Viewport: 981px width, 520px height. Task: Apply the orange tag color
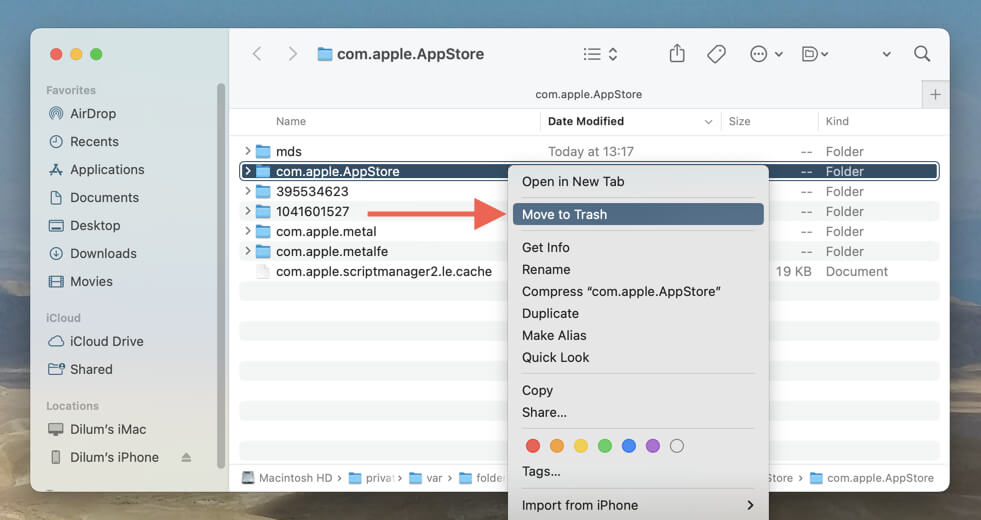tap(557, 446)
